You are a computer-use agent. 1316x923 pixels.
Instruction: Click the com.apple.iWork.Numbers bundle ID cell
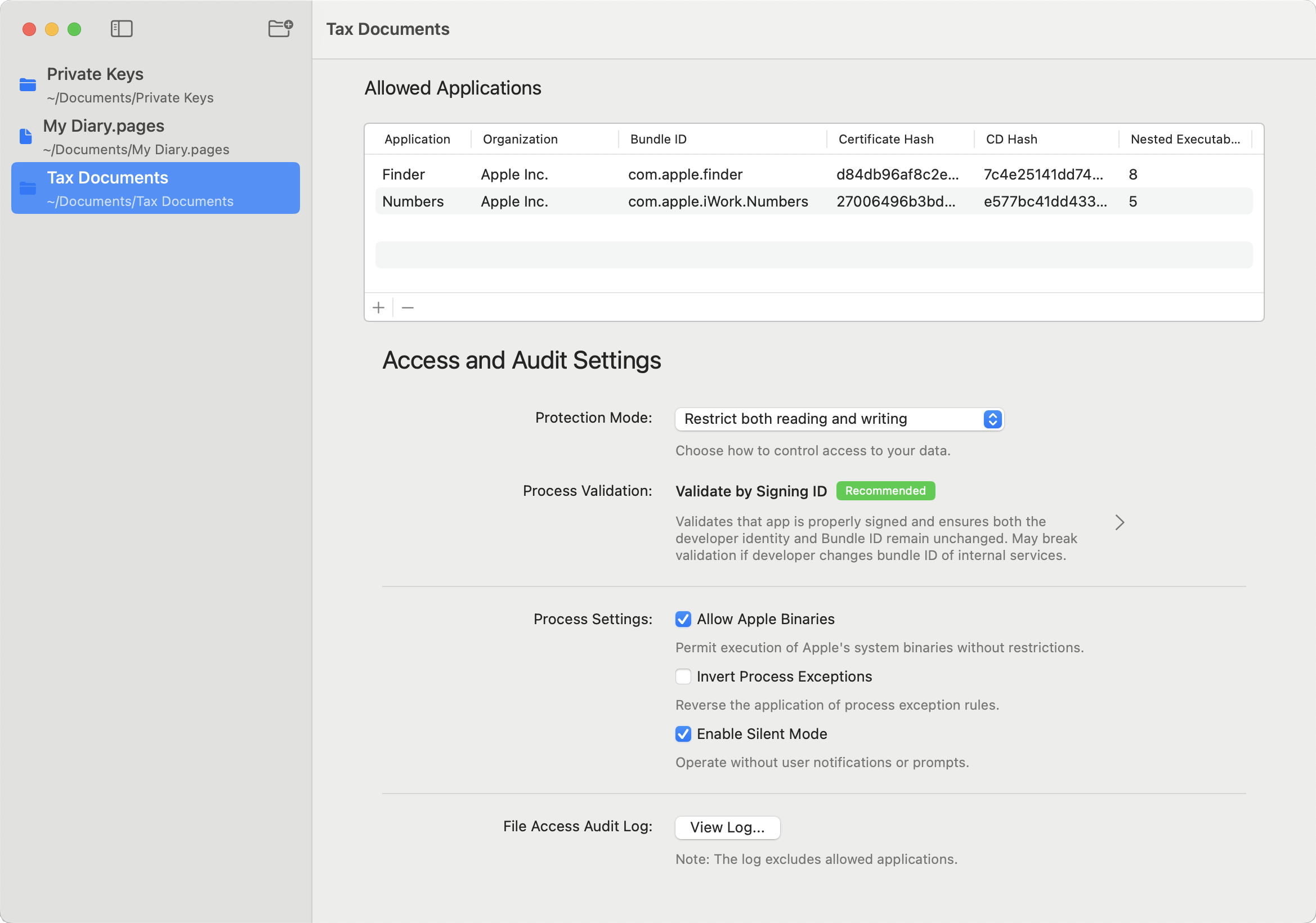718,201
